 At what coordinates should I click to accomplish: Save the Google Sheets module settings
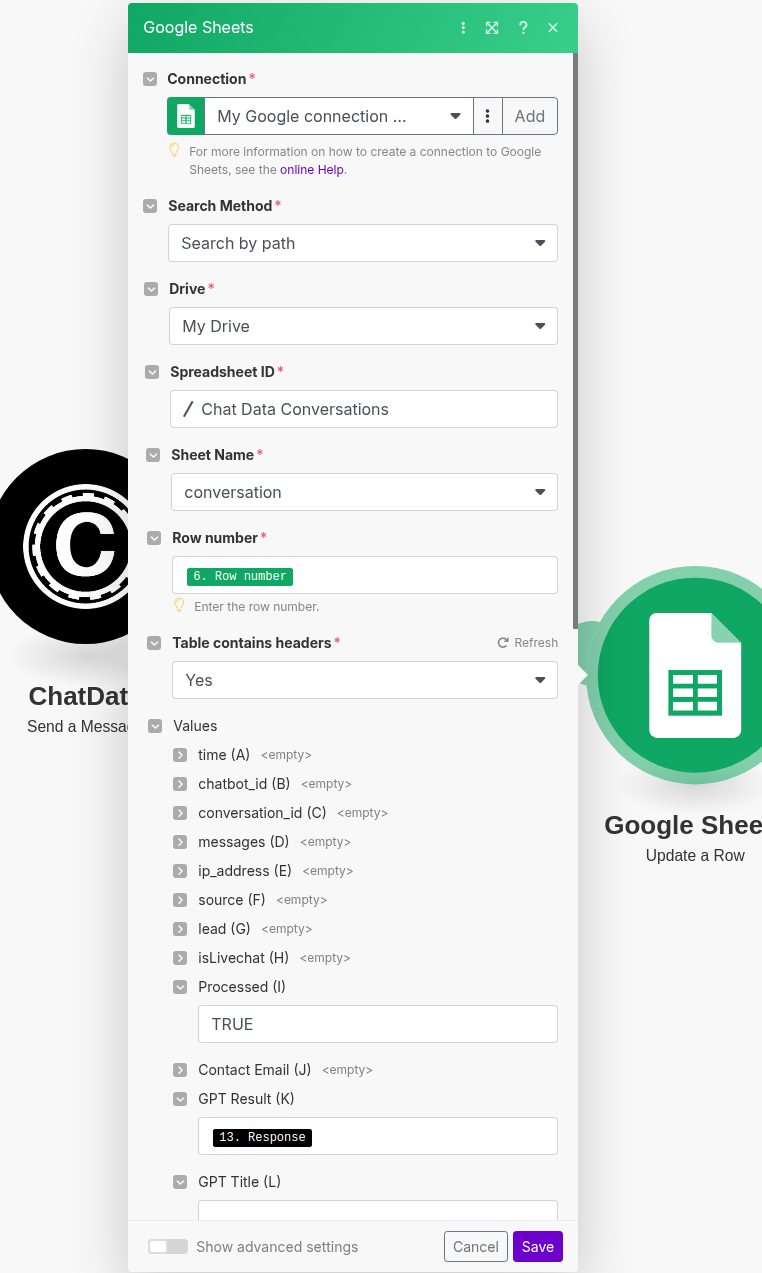coord(538,1247)
